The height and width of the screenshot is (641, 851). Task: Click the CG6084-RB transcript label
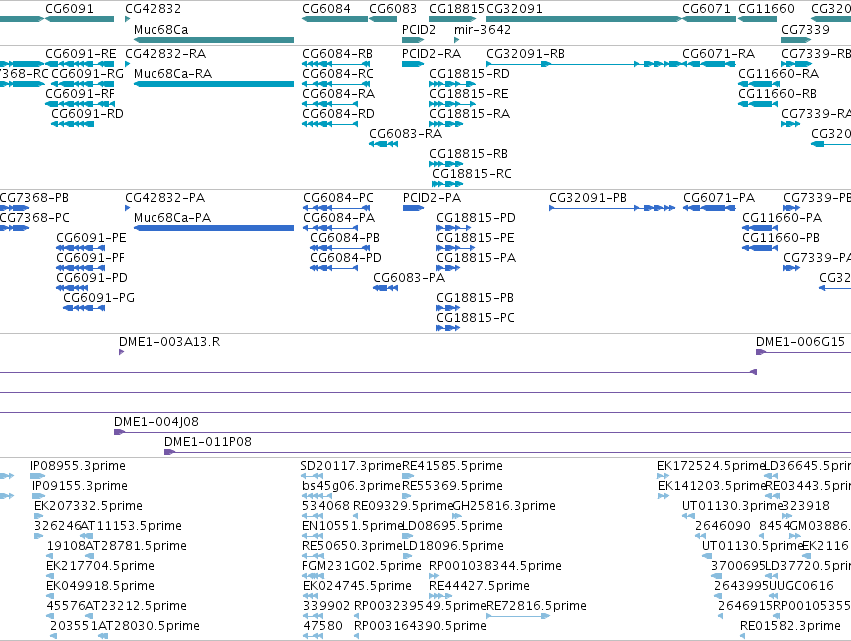click(338, 54)
